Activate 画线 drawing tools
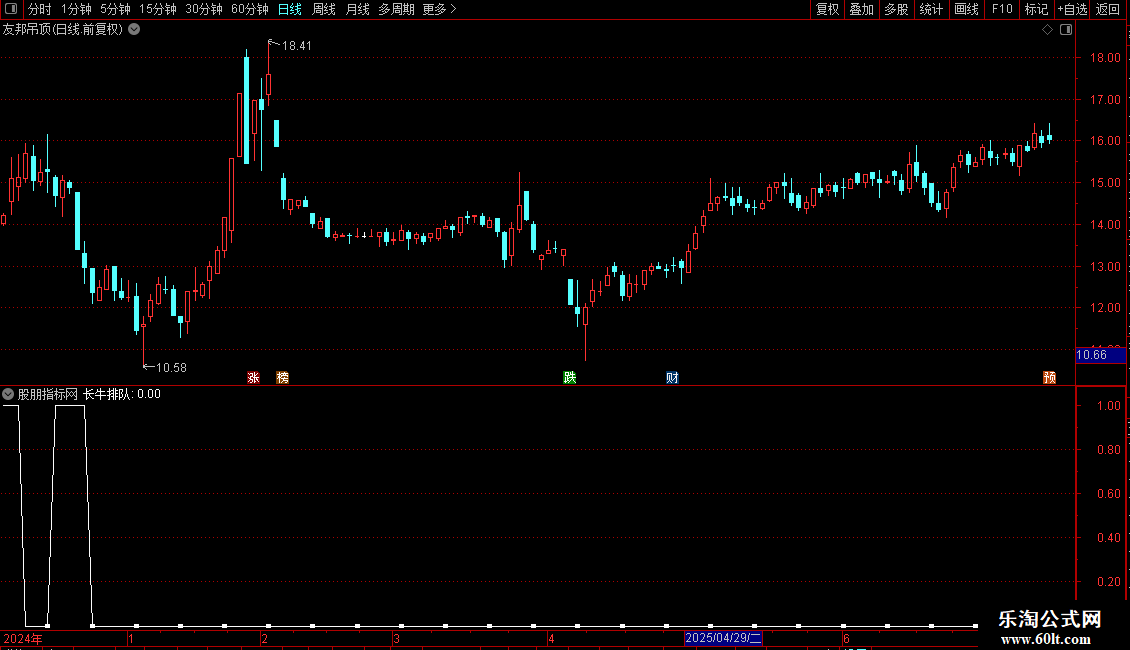This screenshot has height=650, width=1130. [966, 9]
